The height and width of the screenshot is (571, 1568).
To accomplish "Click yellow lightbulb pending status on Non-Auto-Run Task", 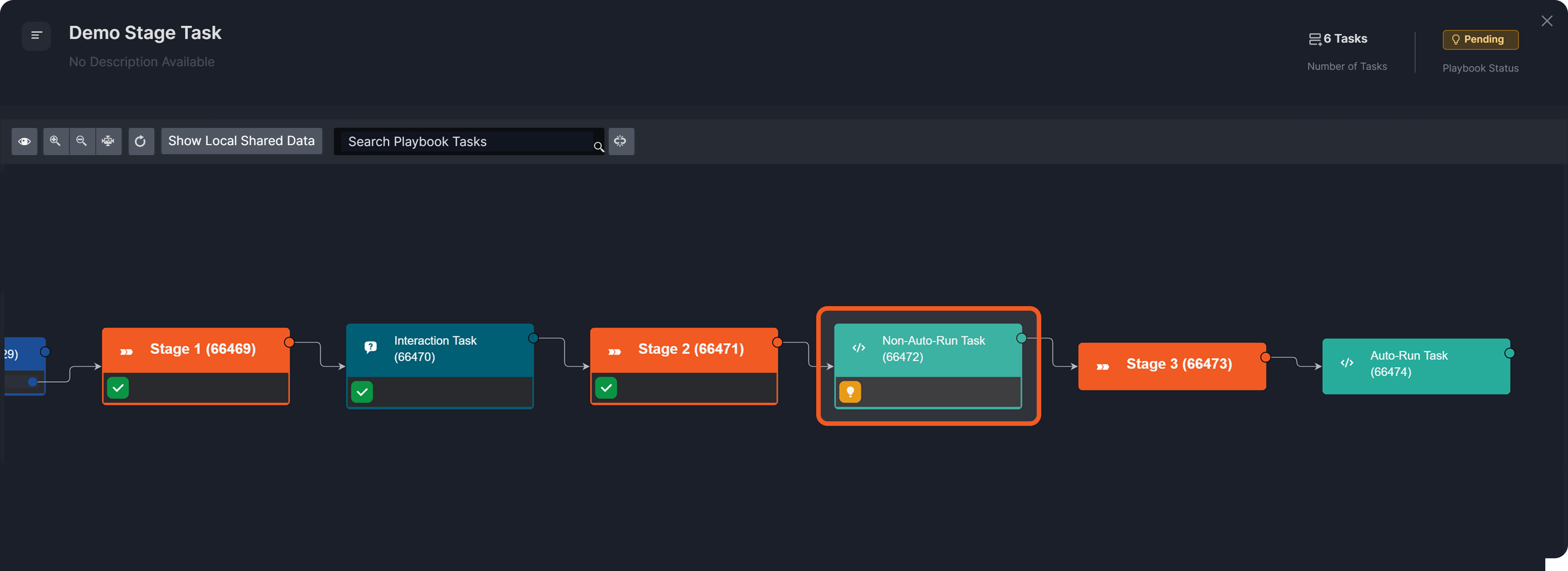I will point(850,391).
